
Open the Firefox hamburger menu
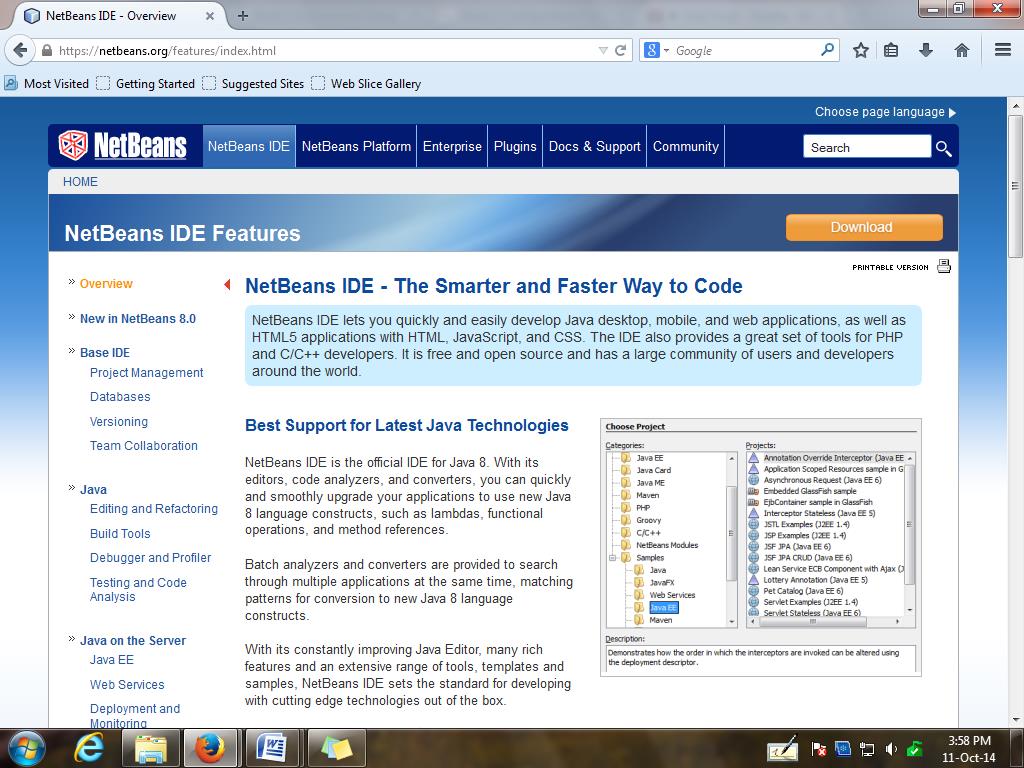tap(1001, 49)
